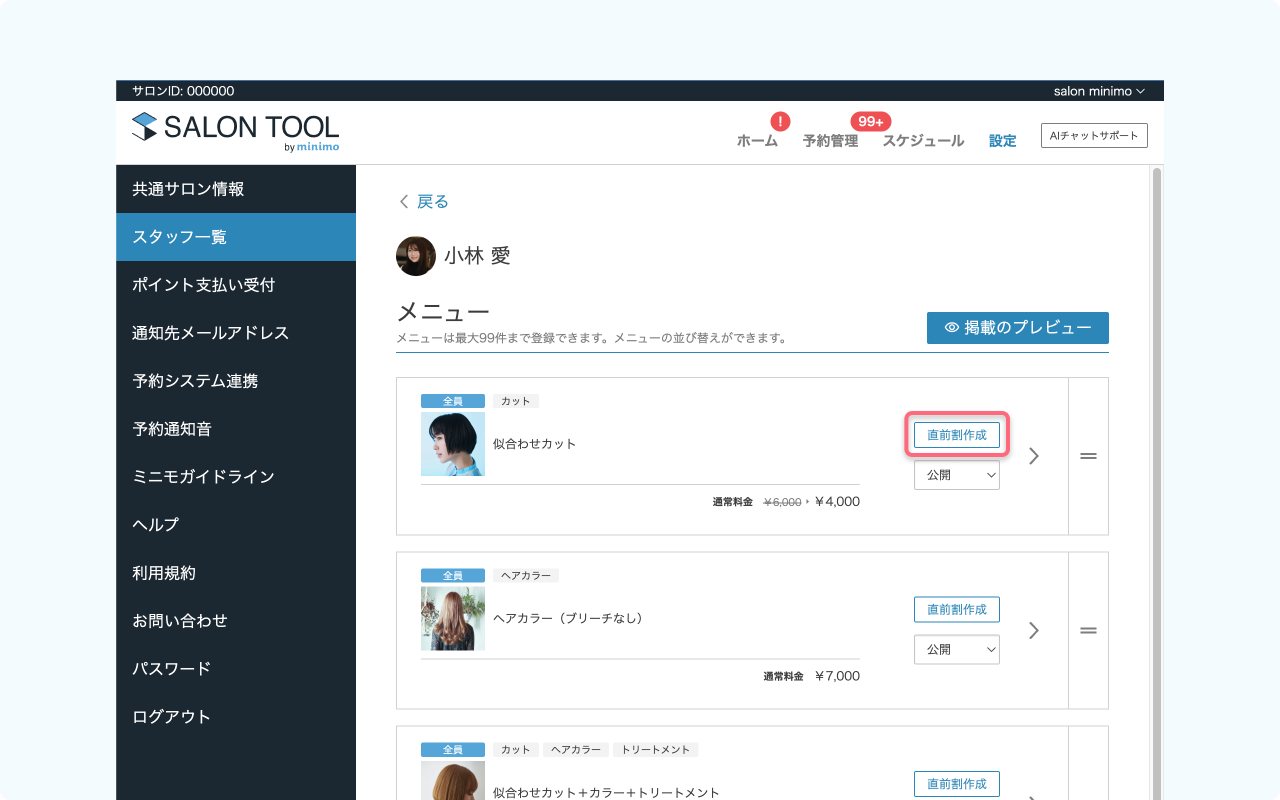The width and height of the screenshot is (1280, 800).
Task: Open お問い合わせ in sidebar
Action: 236,621
